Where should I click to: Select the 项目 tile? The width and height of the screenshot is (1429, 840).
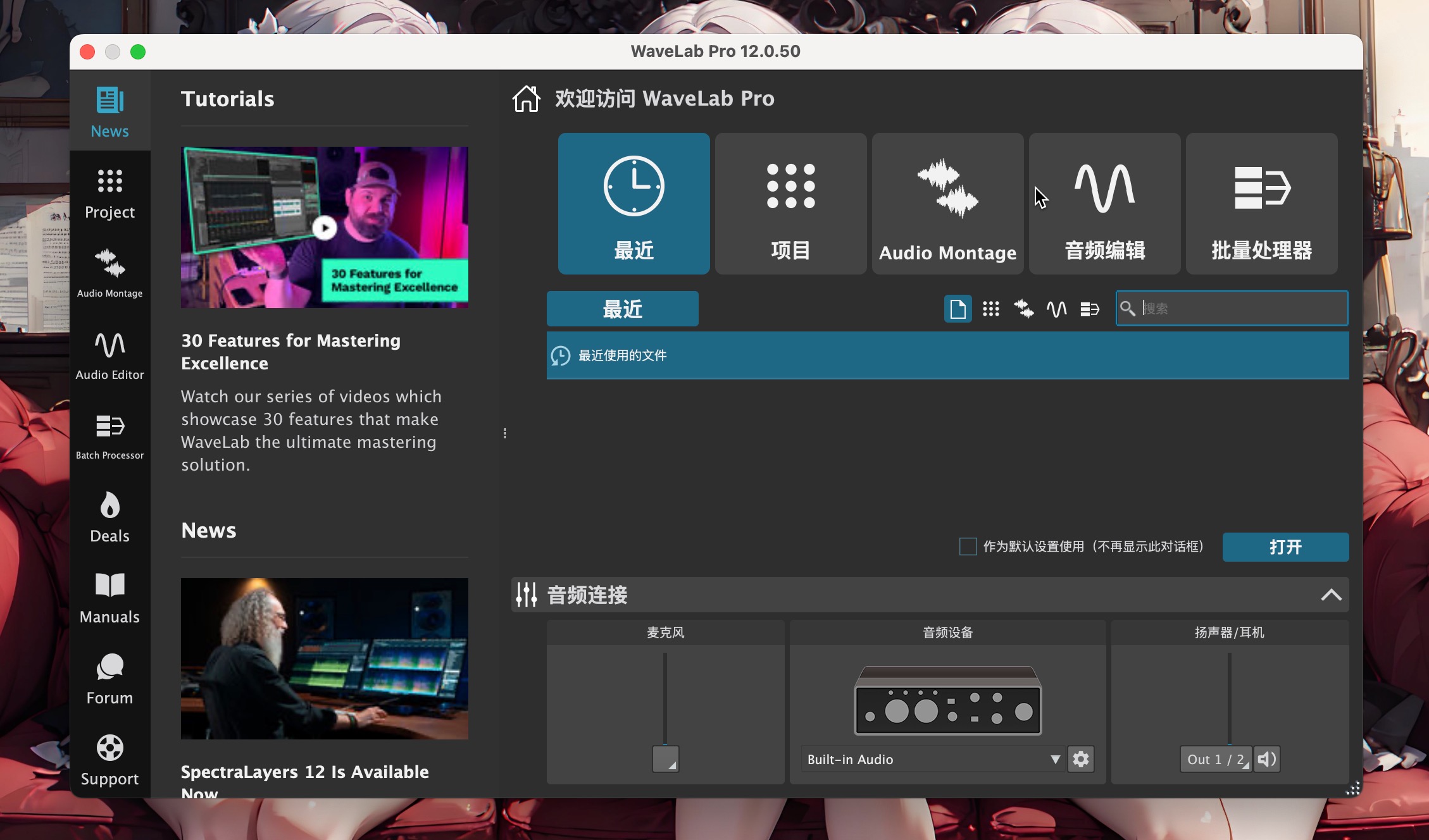790,204
